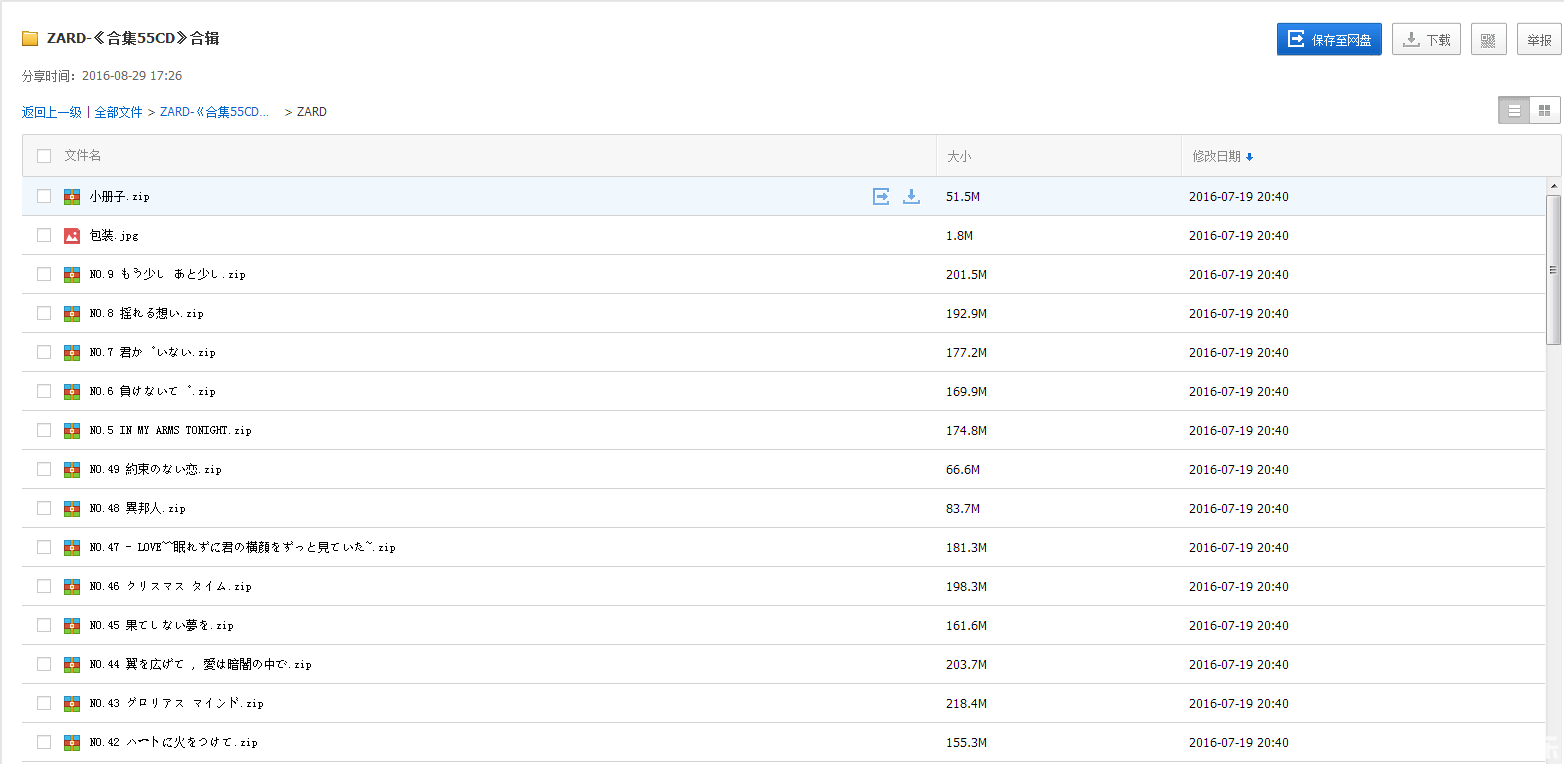Open NO.49 約束のない恋.zip

[x=155, y=470]
